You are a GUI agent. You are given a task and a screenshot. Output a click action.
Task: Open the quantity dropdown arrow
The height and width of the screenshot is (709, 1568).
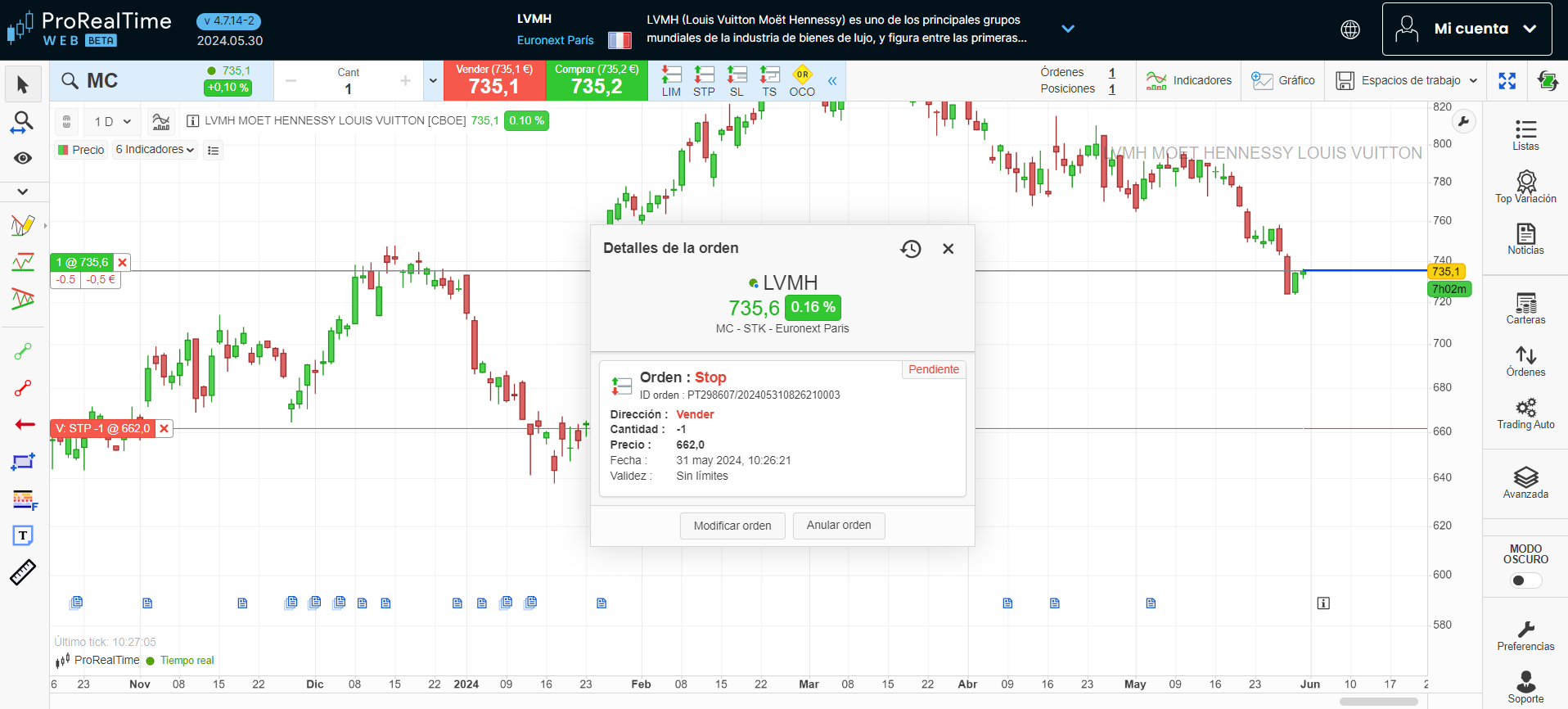point(433,80)
